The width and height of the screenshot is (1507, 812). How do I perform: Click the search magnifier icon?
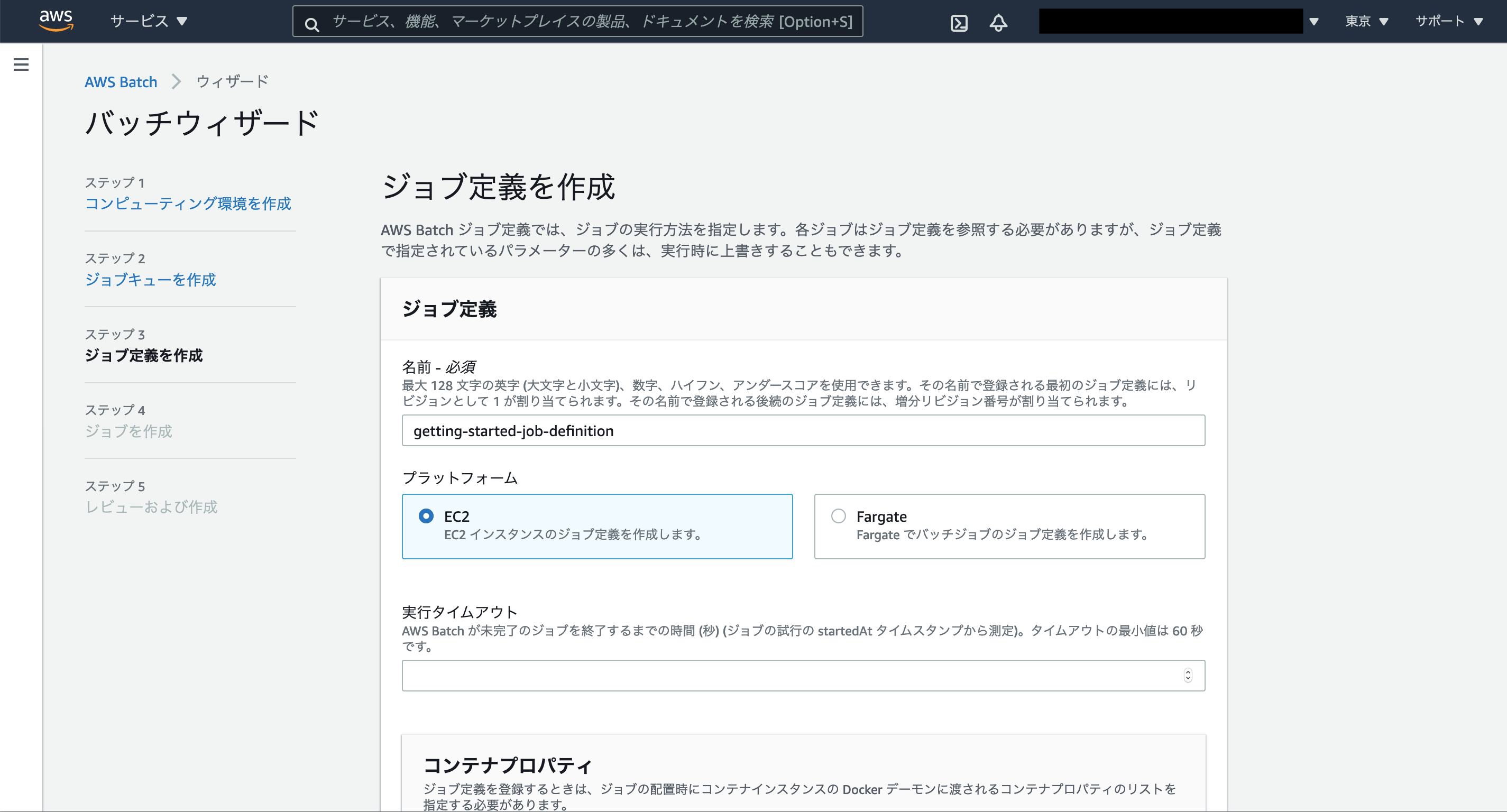[312, 24]
